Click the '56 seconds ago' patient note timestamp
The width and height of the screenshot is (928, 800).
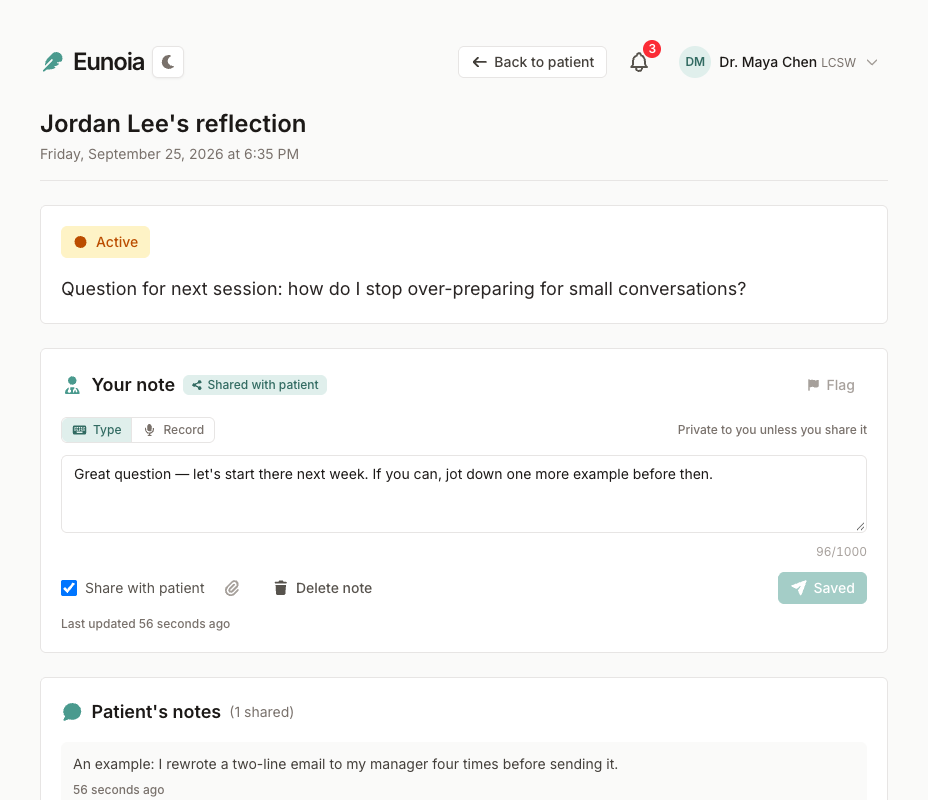(119, 790)
